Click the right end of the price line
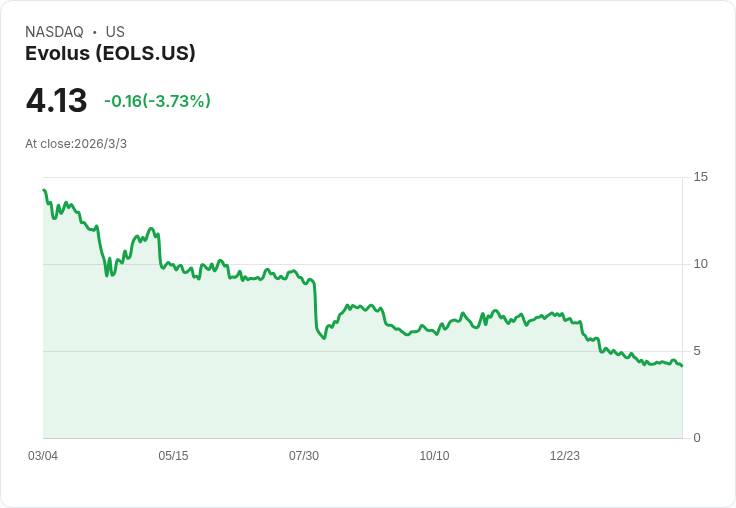This screenshot has width=736, height=508. (682, 366)
